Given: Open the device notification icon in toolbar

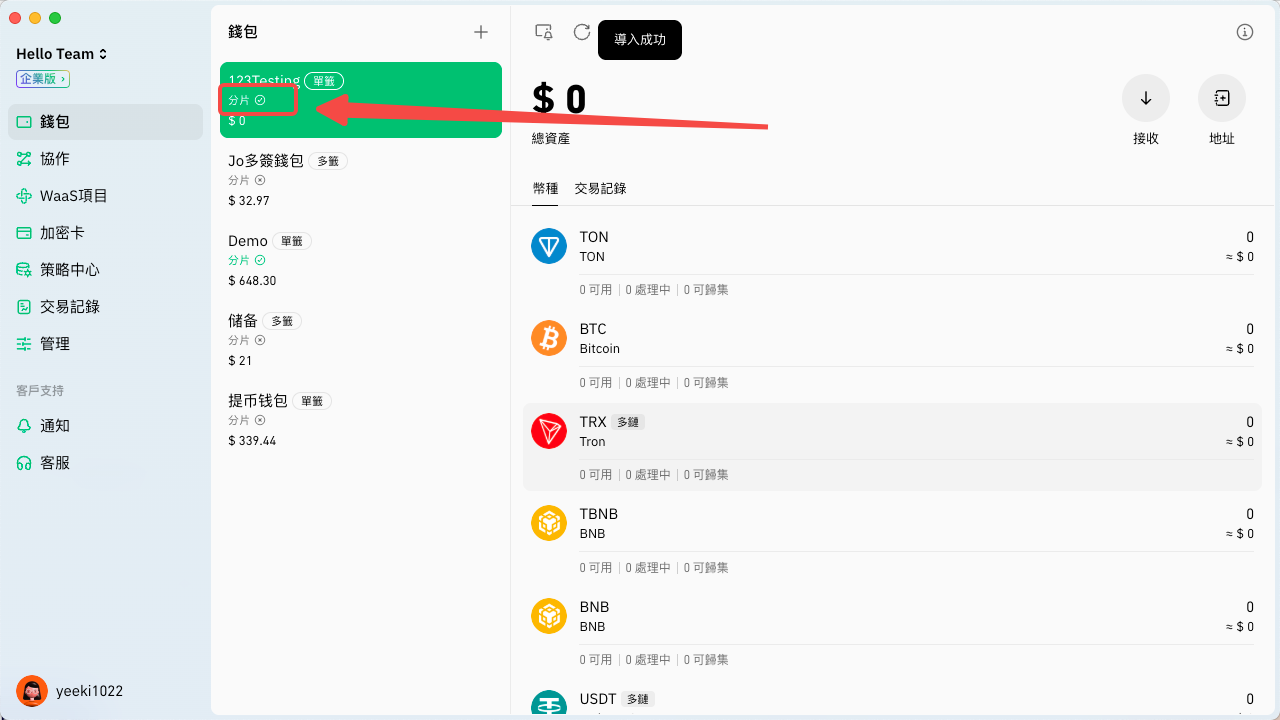Looking at the screenshot, I should (544, 32).
